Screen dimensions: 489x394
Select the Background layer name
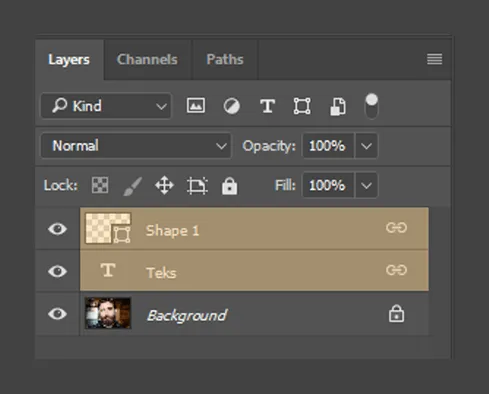point(187,315)
